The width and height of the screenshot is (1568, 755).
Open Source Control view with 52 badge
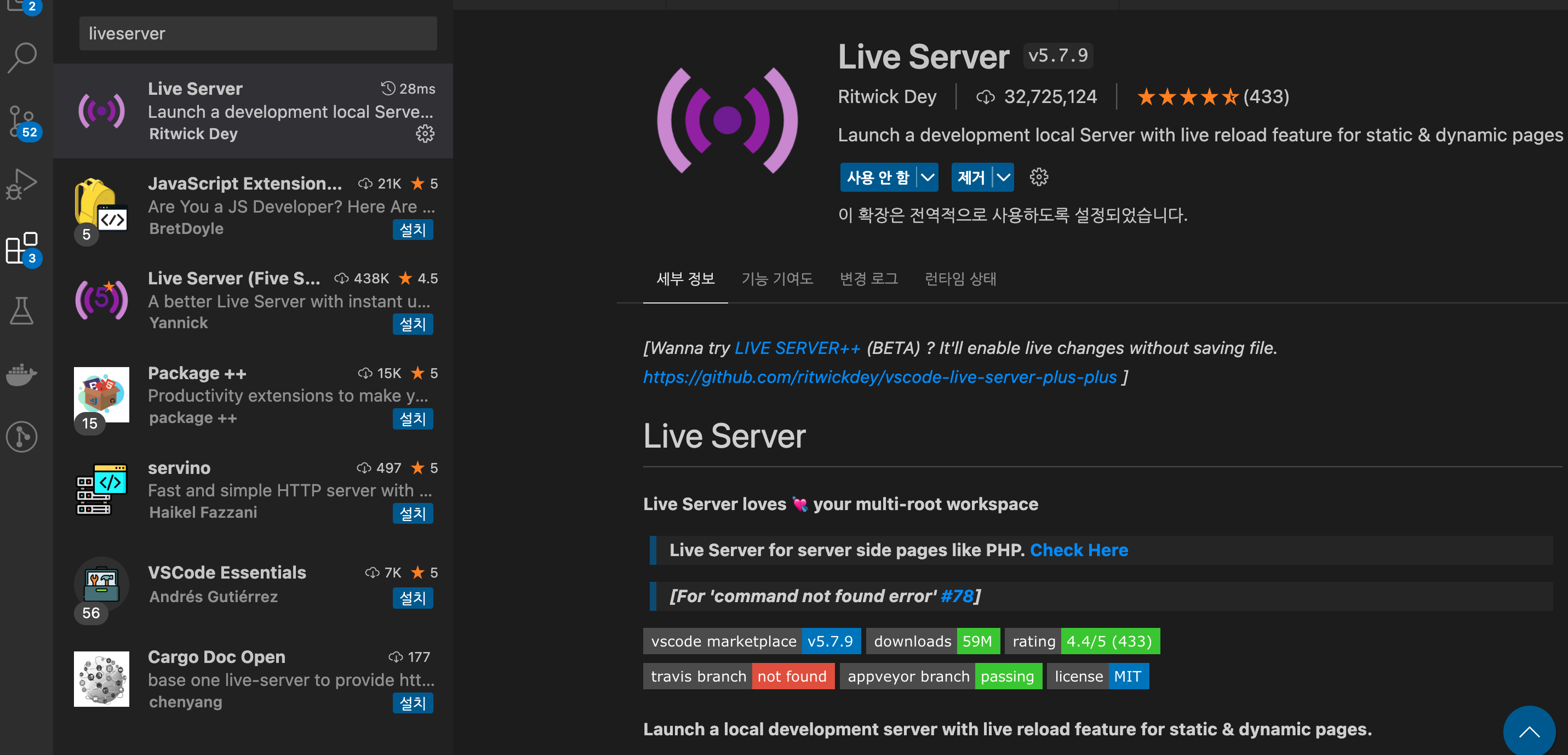click(22, 122)
